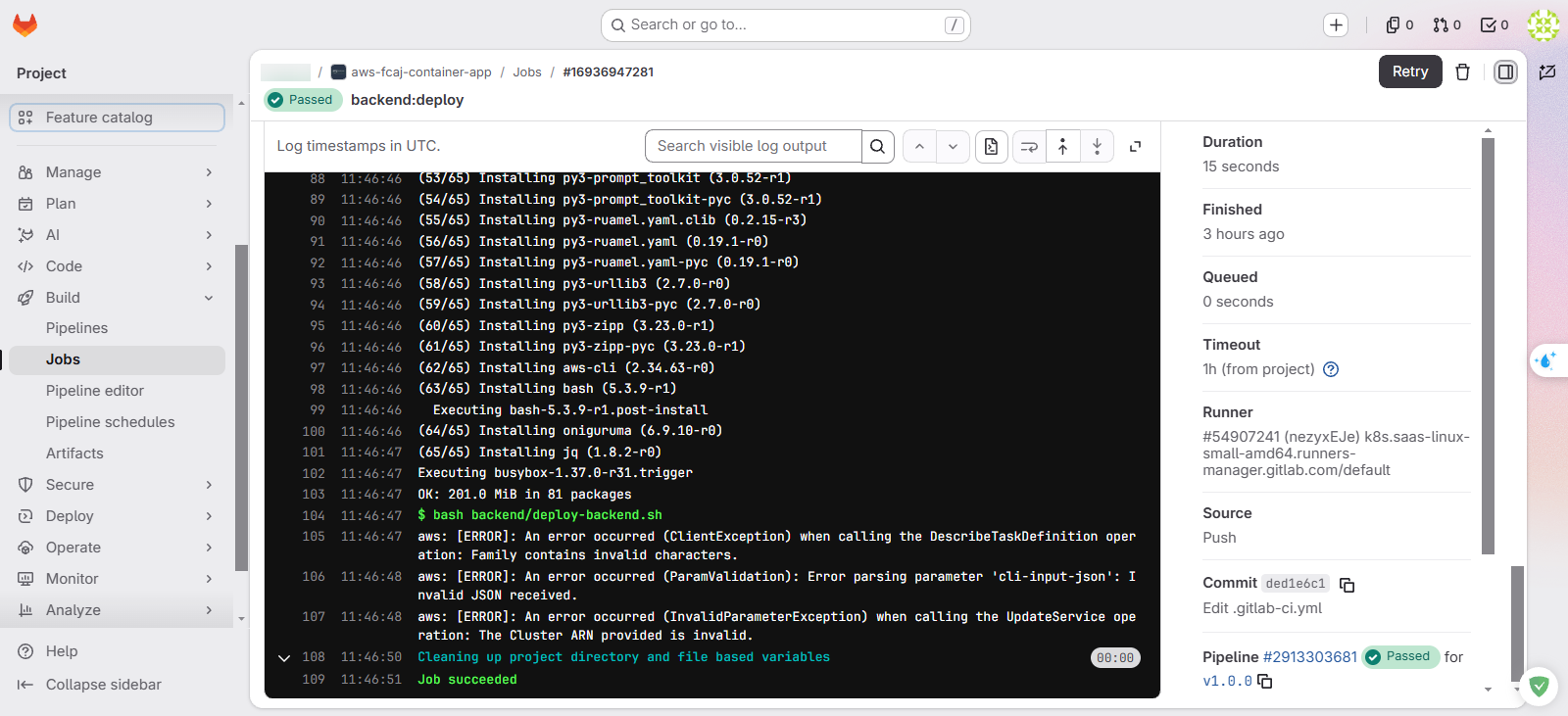Click the Retry job button

coord(1410,72)
